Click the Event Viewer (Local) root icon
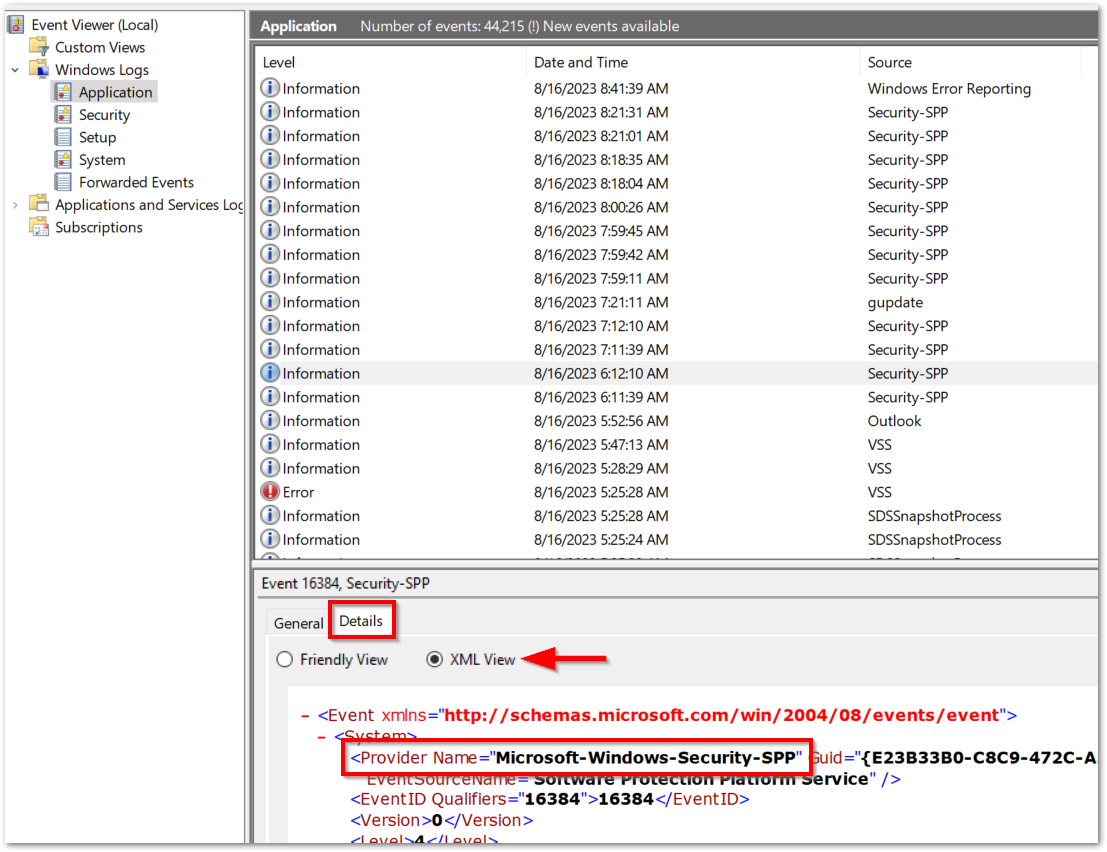The height and width of the screenshot is (852, 1107). tap(14, 23)
